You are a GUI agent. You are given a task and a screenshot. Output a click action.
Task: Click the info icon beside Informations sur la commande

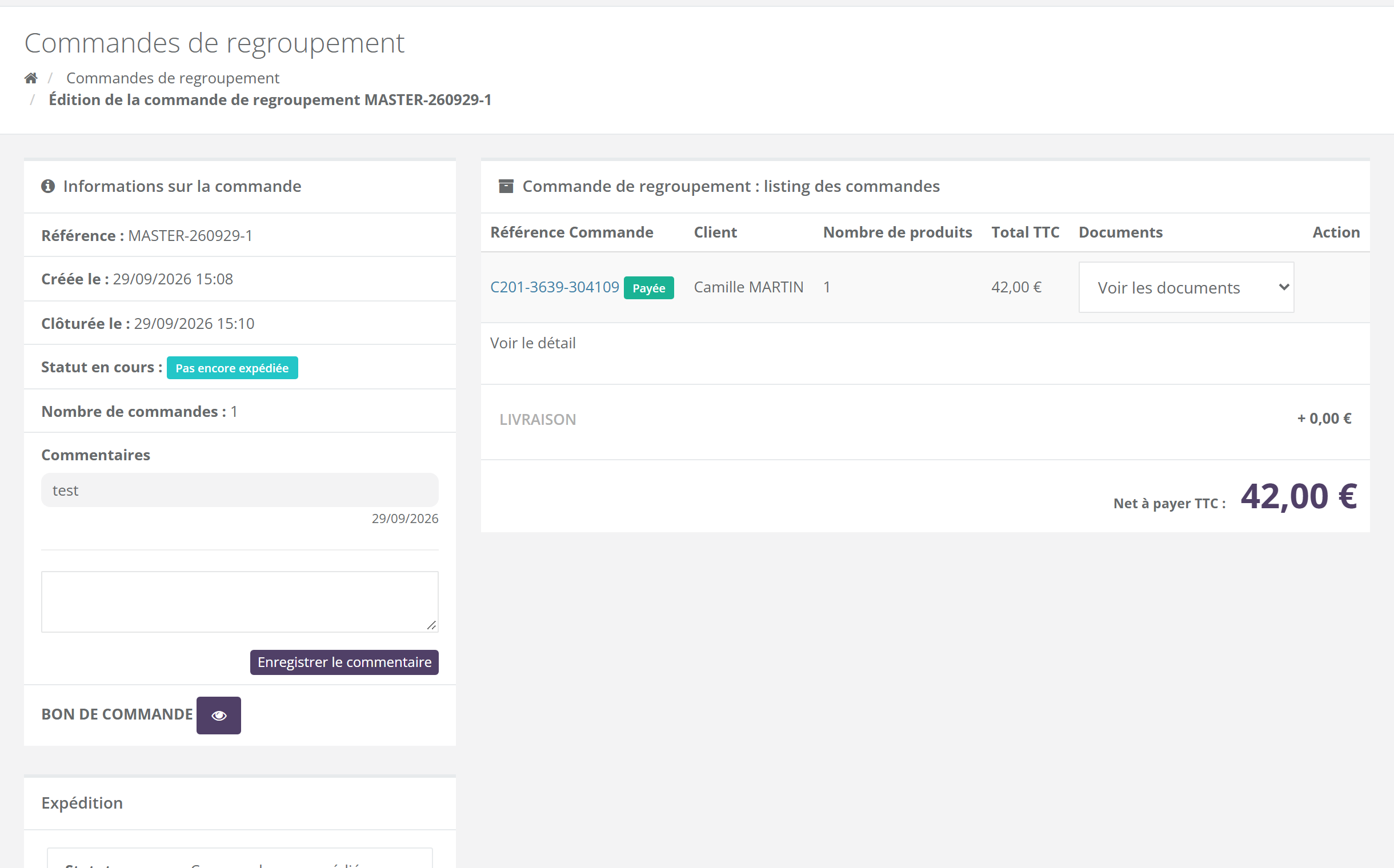point(48,186)
